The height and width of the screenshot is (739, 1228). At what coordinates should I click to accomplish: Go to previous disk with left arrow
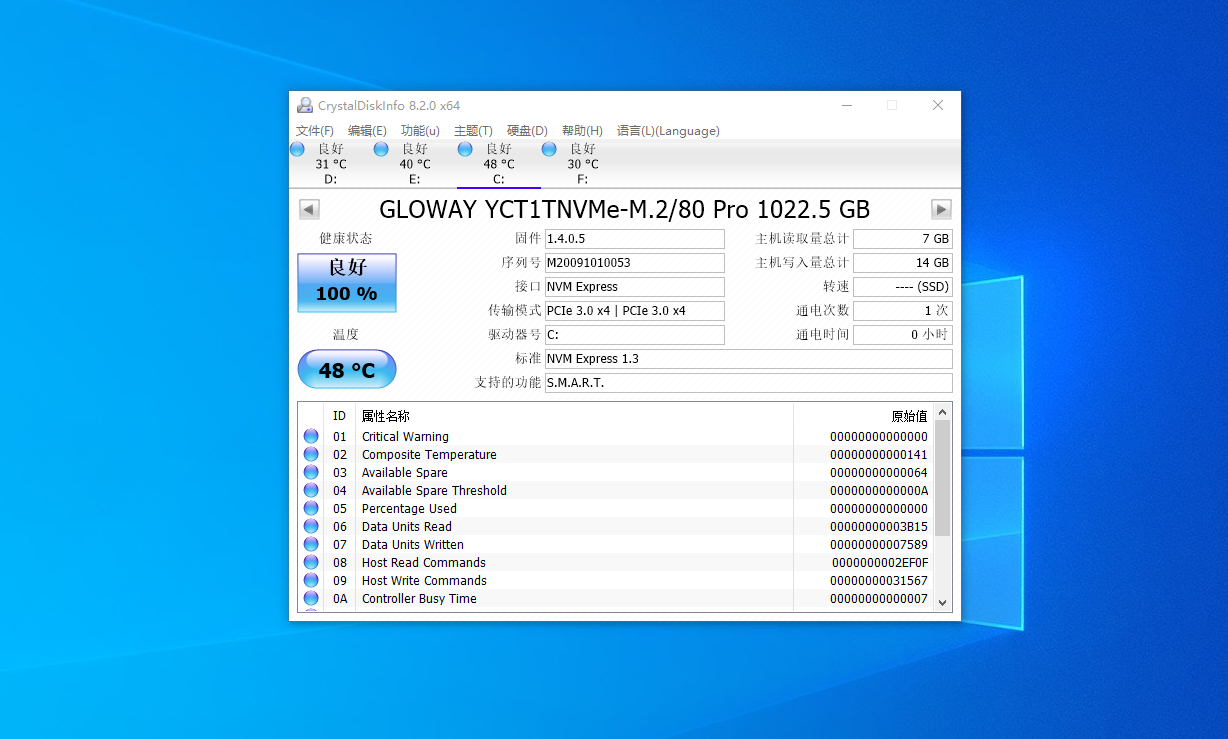pyautogui.click(x=309, y=209)
